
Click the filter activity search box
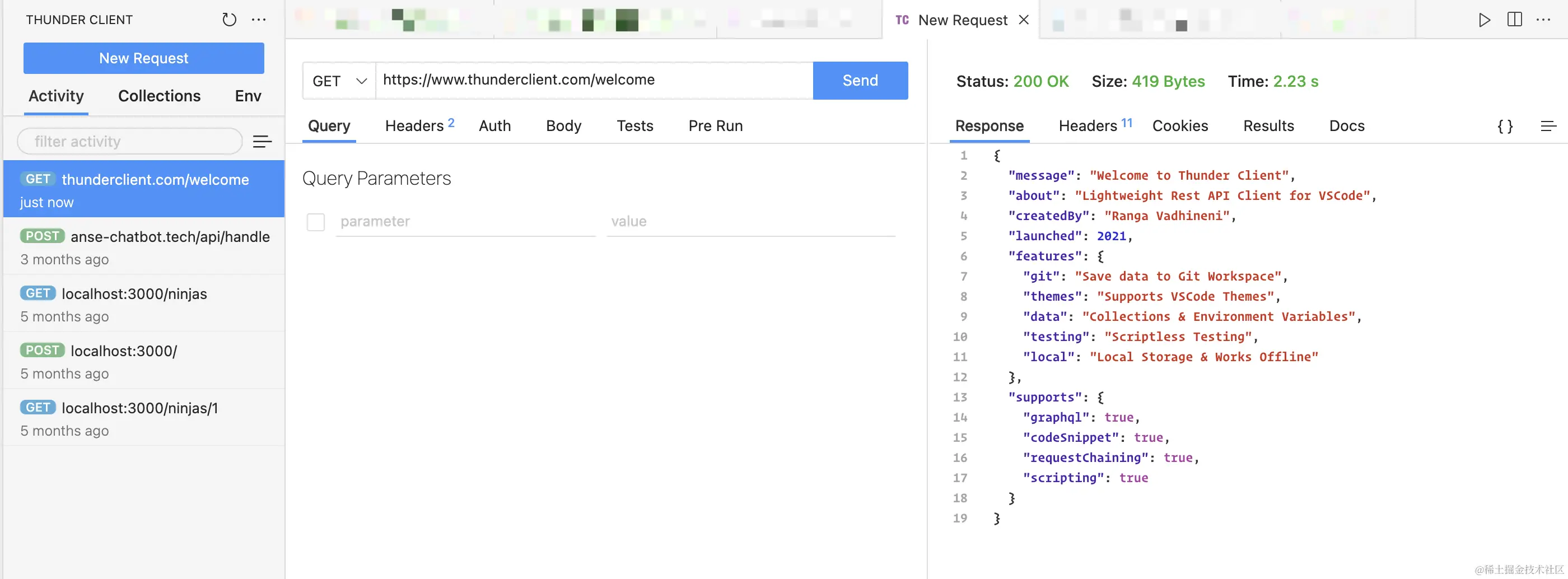click(x=130, y=142)
